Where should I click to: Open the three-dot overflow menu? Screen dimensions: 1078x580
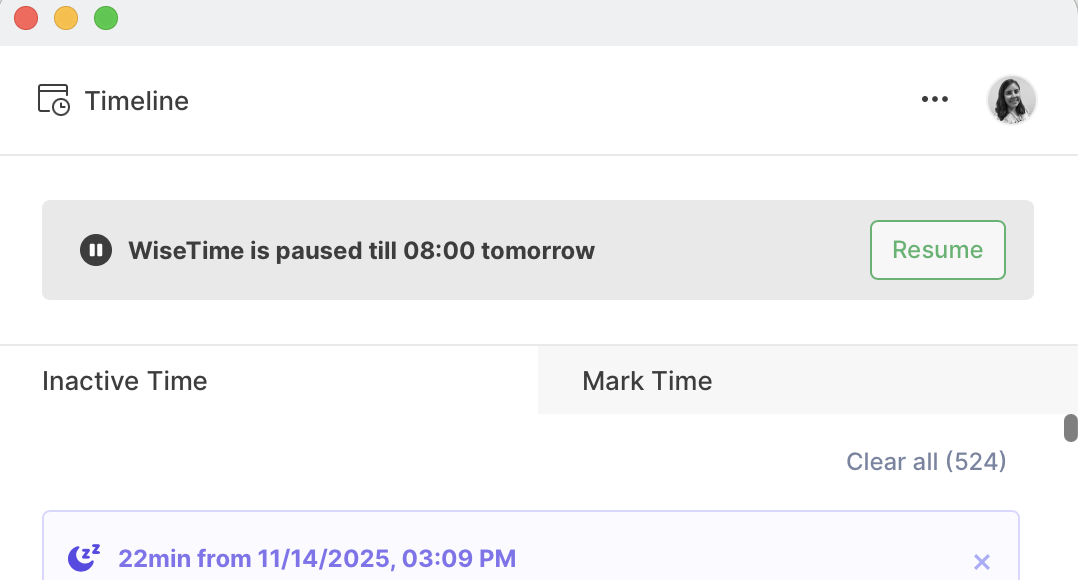pyautogui.click(x=935, y=99)
